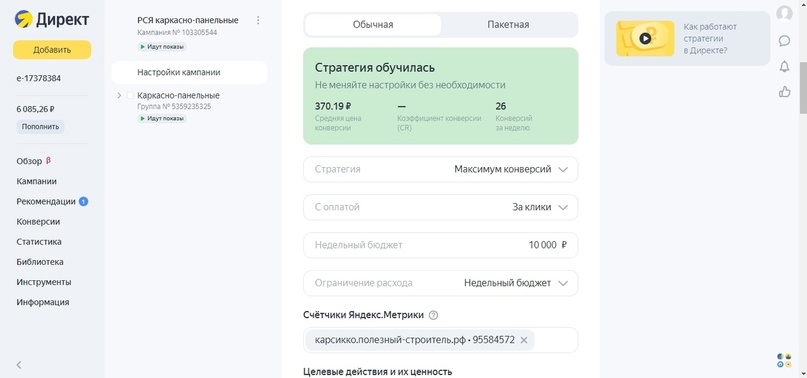Viewport: 807px width, 378px height.
Task: Select Настройки кампании in the campaign panel
Action: [x=189, y=73]
